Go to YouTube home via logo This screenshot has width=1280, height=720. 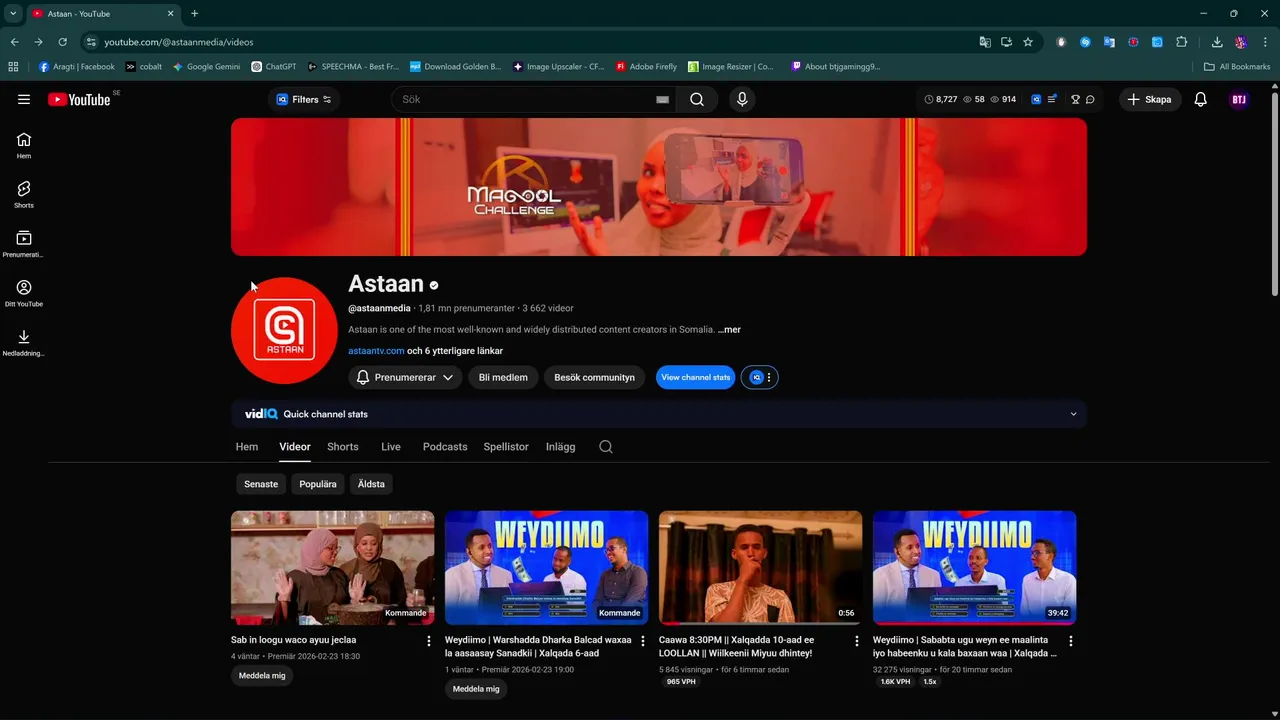[x=79, y=99]
